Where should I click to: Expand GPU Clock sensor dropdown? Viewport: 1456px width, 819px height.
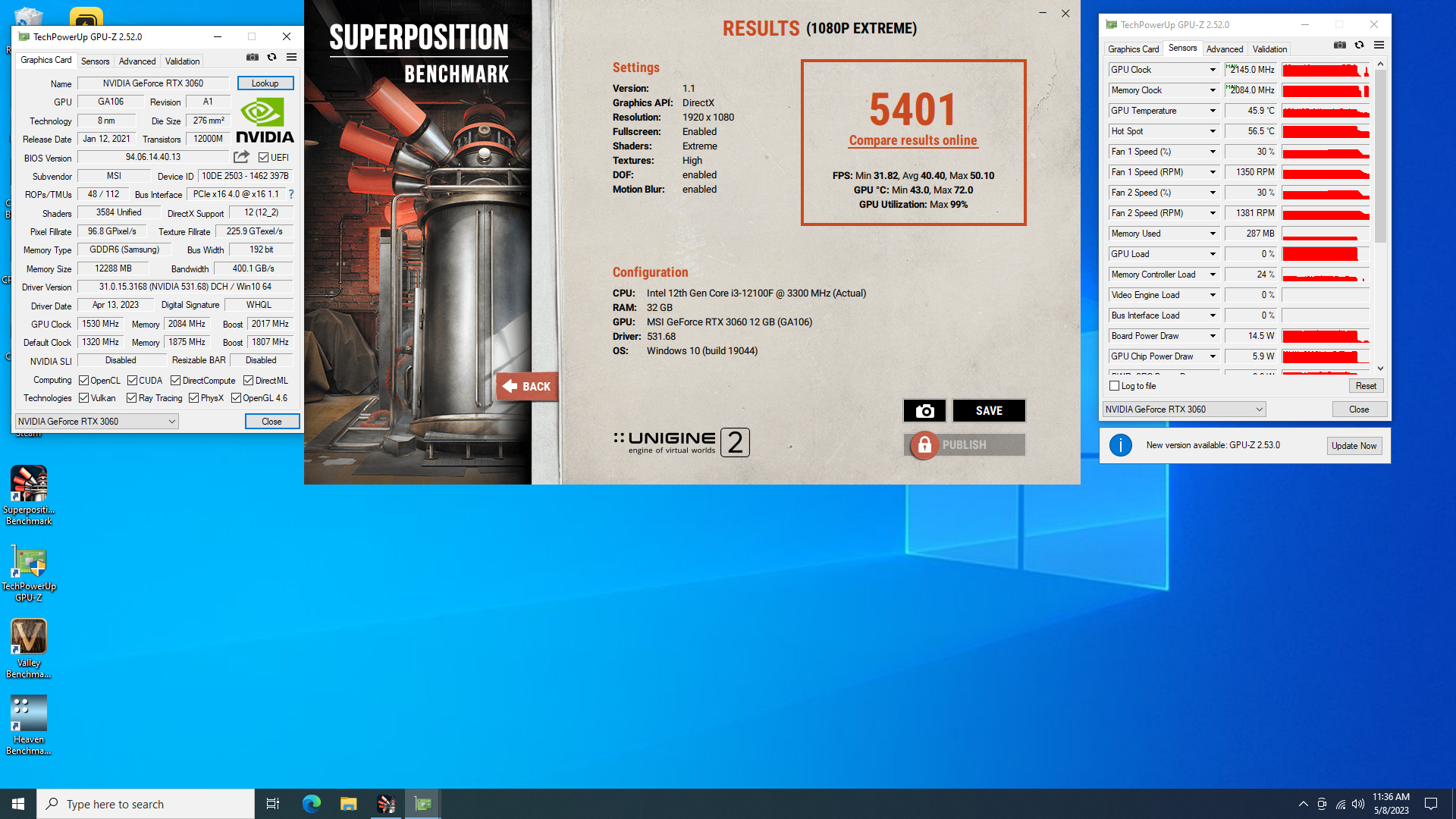pyautogui.click(x=1213, y=70)
